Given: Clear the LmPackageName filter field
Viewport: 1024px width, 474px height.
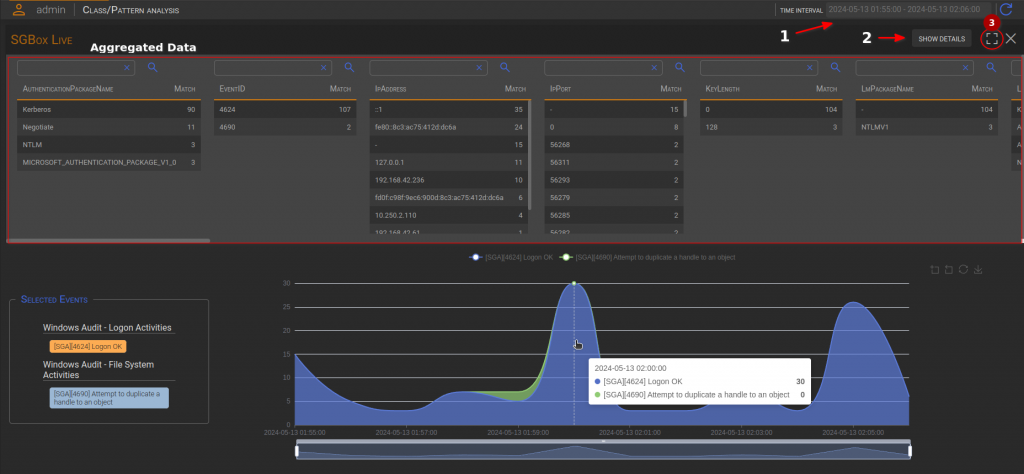Looking at the screenshot, I should tap(965, 68).
